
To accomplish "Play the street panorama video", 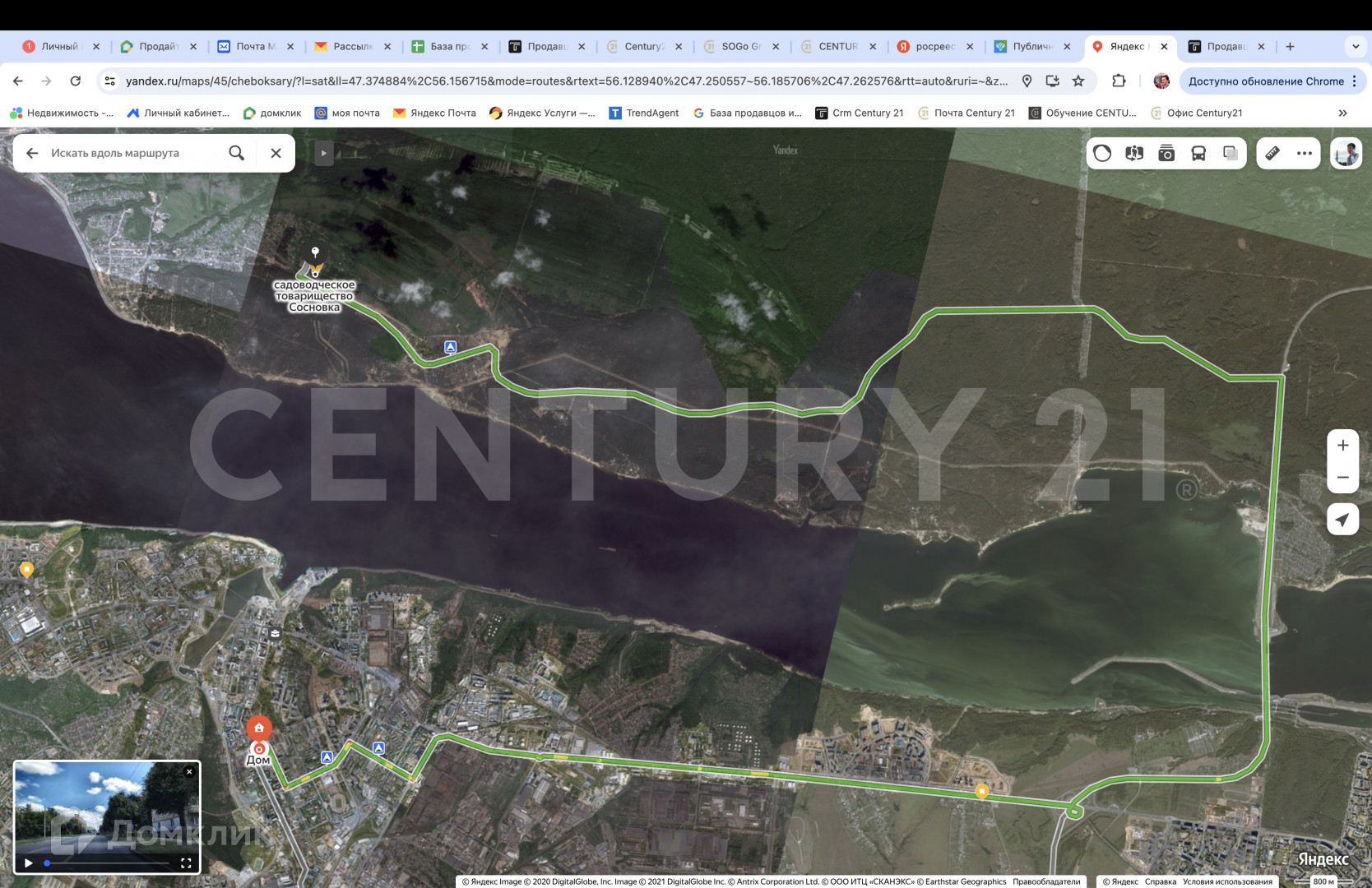I will (x=29, y=863).
